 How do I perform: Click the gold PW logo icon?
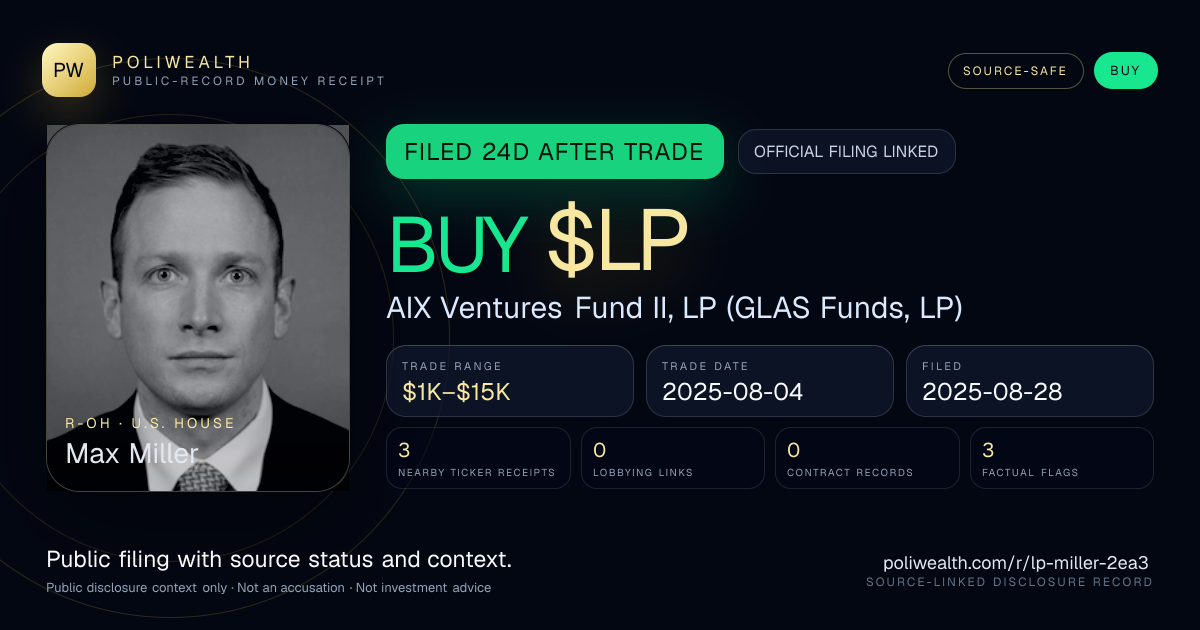coord(69,70)
